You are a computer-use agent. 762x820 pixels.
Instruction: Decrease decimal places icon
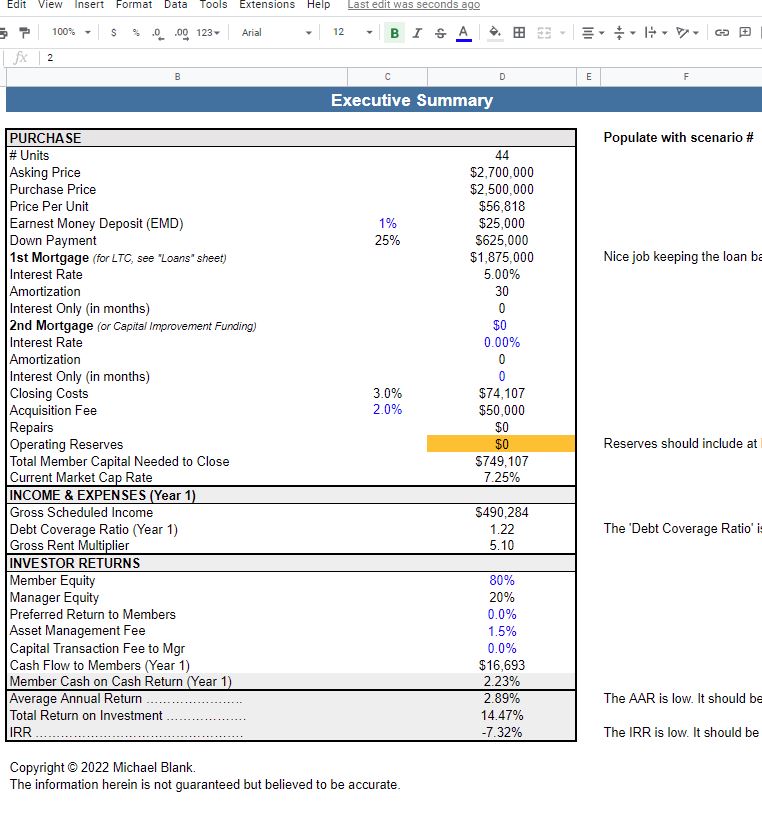click(157, 33)
